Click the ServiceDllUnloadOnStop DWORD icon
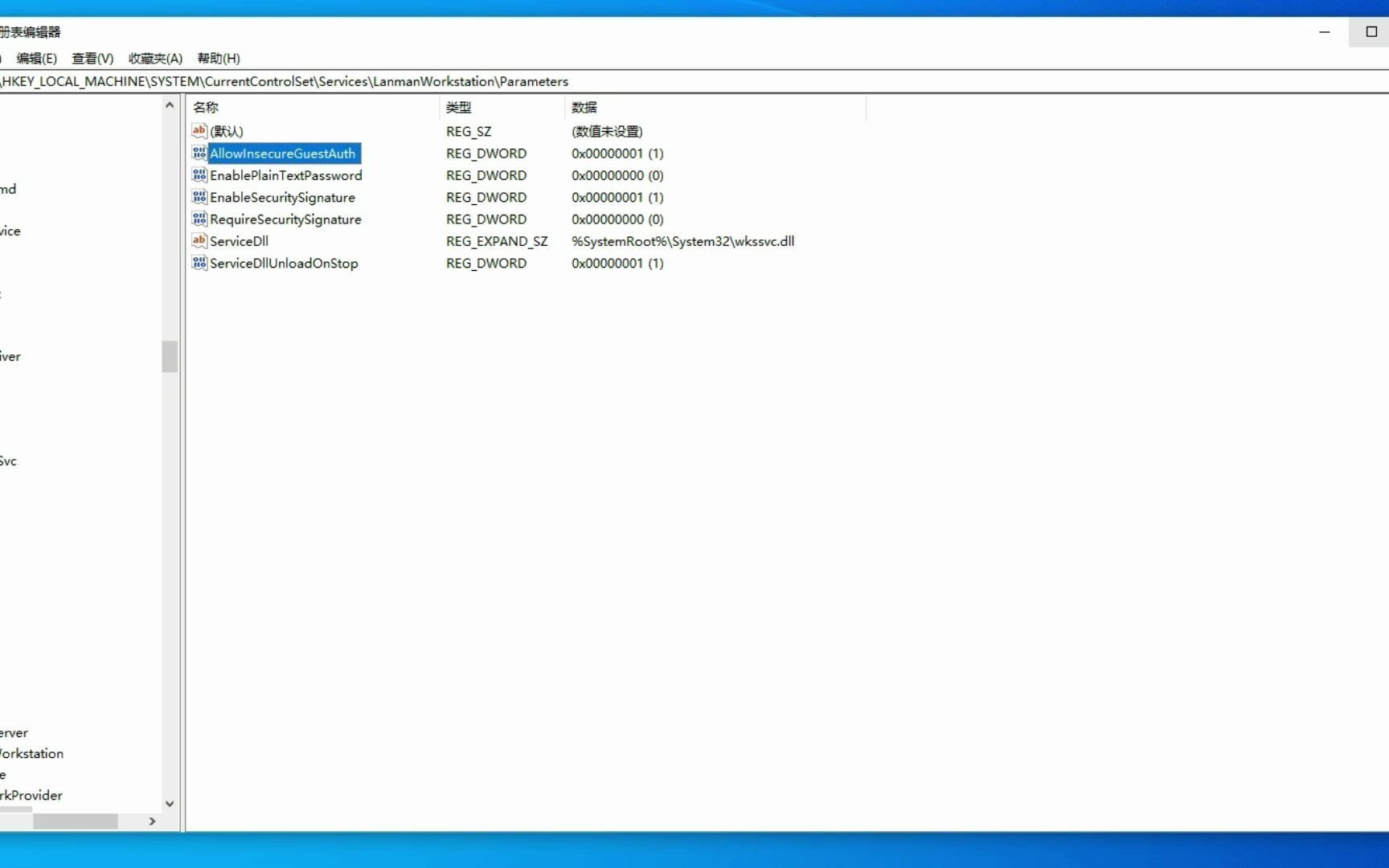Screen dimensions: 1389x868 [199, 263]
